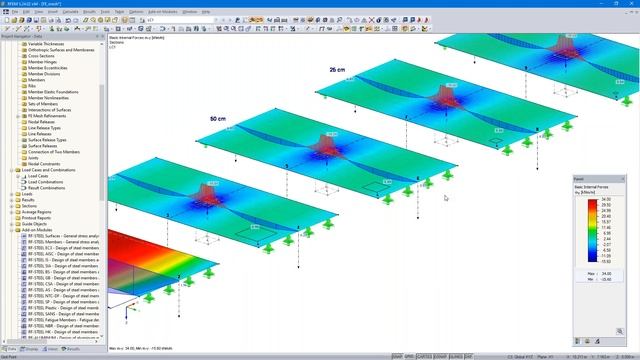Switch to the Results navigator tab
The width and height of the screenshot is (640, 360).
tap(70, 349)
